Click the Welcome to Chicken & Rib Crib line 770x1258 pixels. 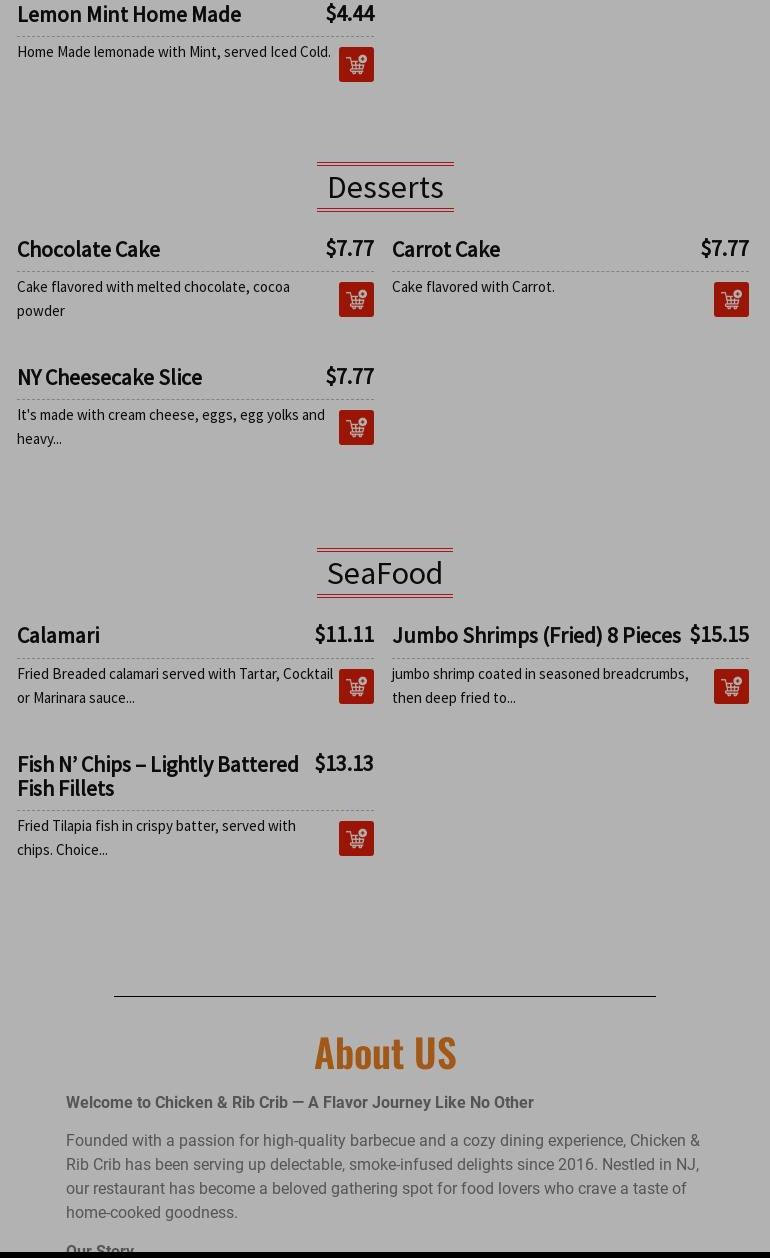300,1102
